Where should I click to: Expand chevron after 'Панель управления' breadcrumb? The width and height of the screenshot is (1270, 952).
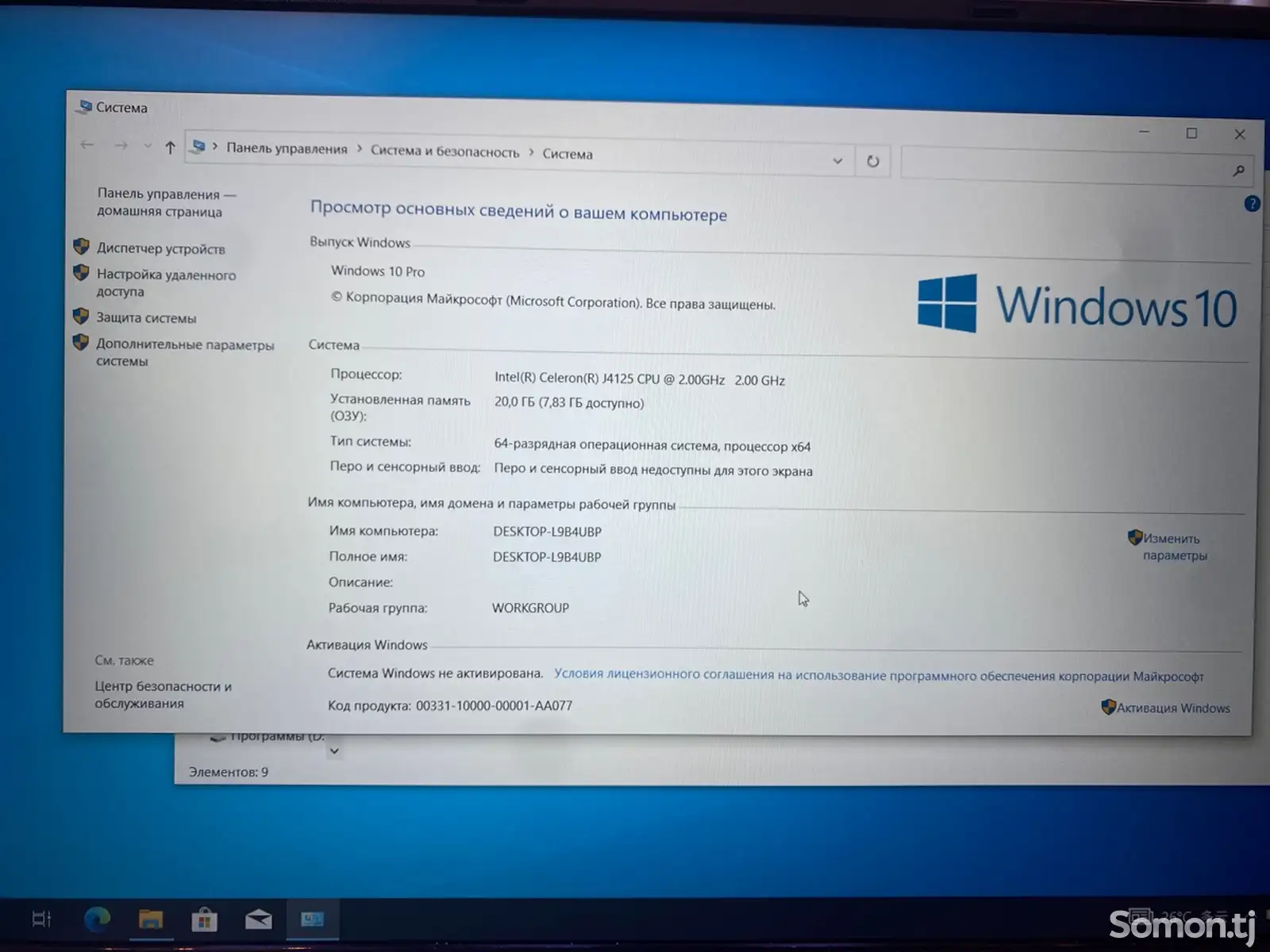[x=359, y=149]
